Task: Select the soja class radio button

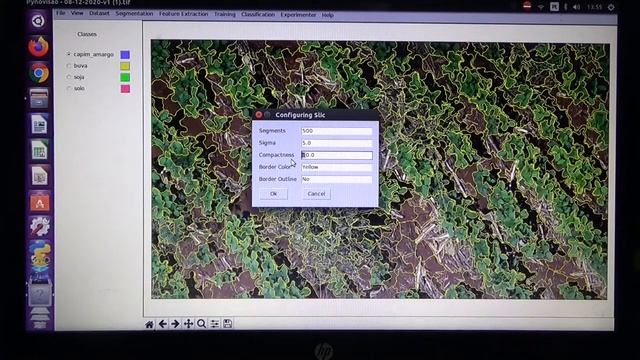Action: 69,77
